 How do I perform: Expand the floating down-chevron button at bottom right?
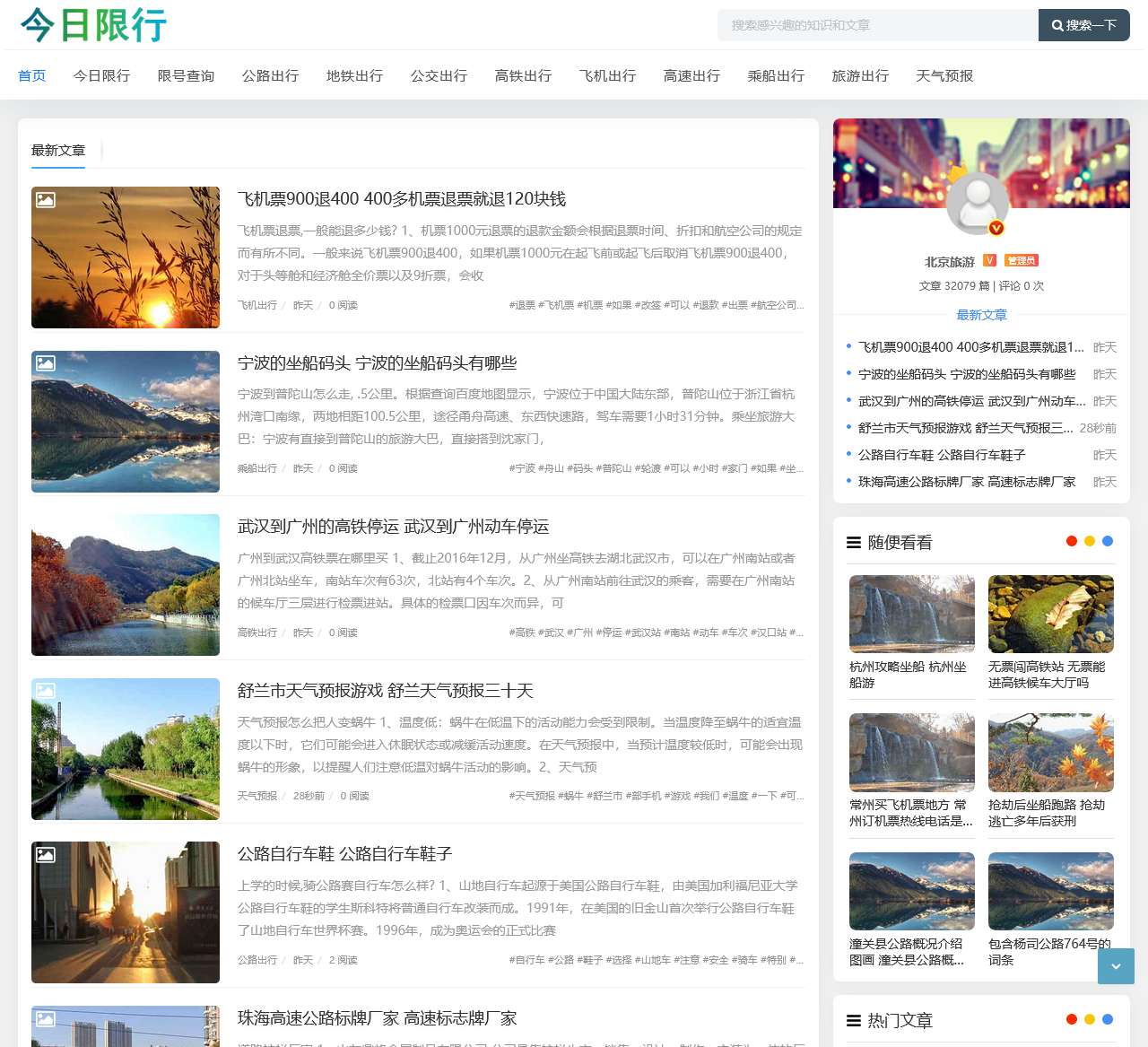tap(1115, 967)
